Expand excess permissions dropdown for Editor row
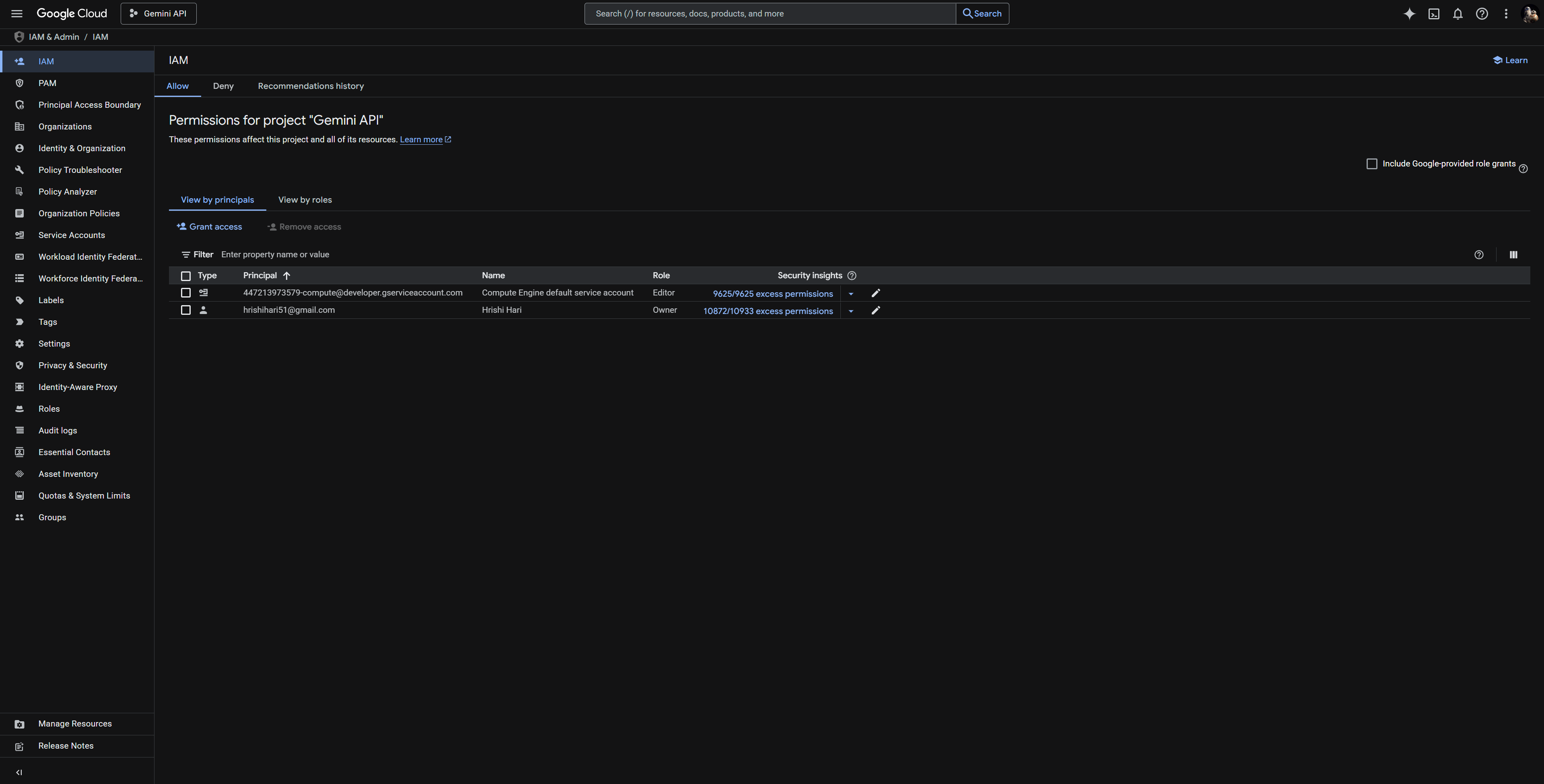Viewport: 1544px width, 784px height. (850, 293)
